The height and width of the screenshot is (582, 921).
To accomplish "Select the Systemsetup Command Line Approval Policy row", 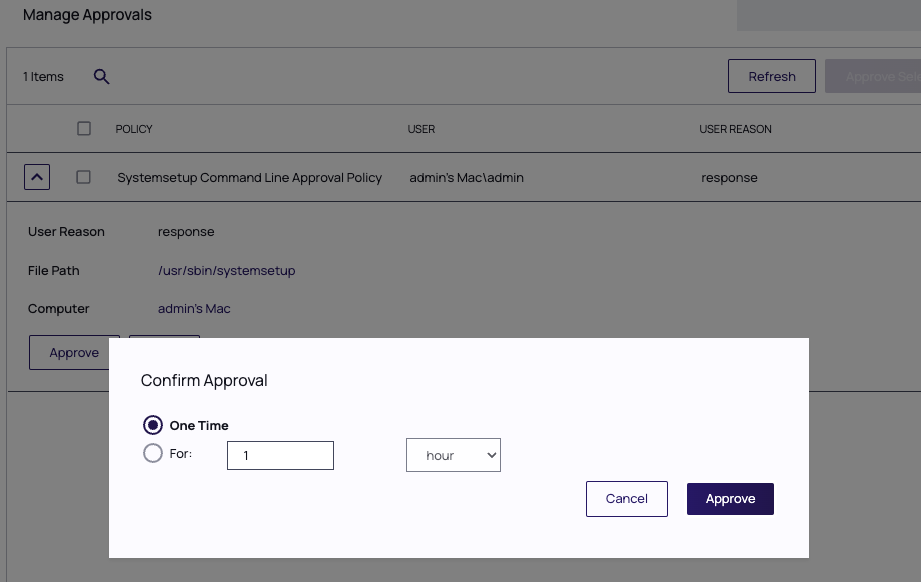I will click(249, 178).
